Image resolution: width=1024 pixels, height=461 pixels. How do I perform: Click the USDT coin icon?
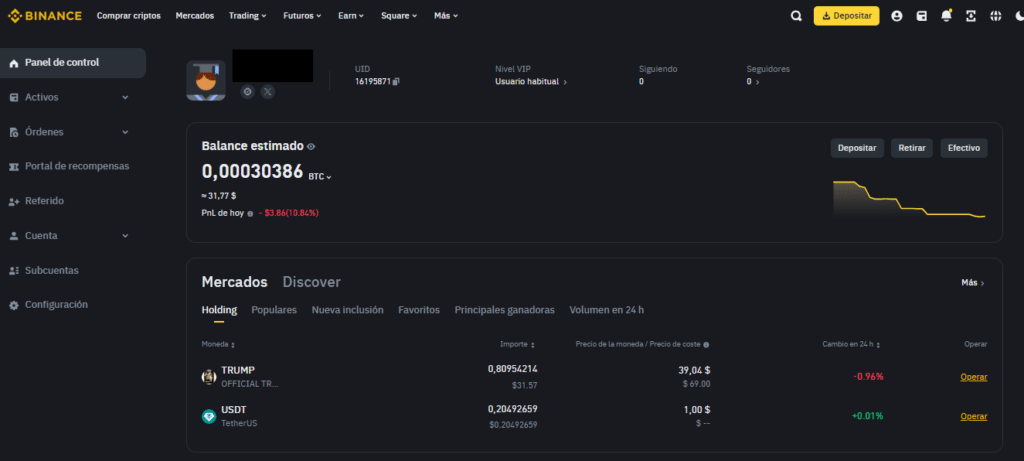[x=208, y=416]
